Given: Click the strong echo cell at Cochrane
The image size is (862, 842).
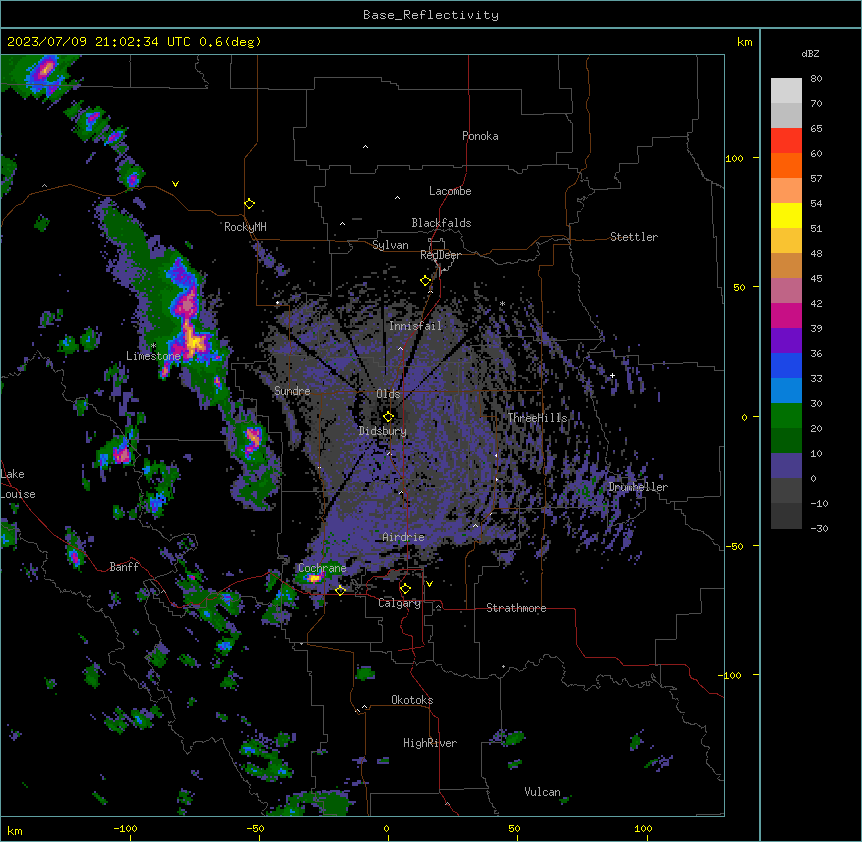Looking at the screenshot, I should (313, 578).
